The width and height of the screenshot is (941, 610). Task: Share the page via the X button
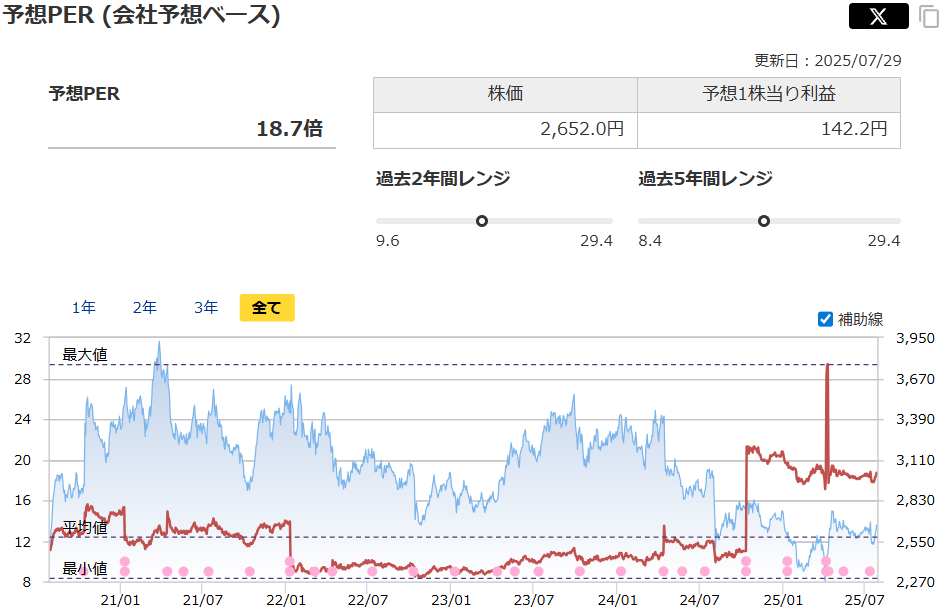coord(878,16)
